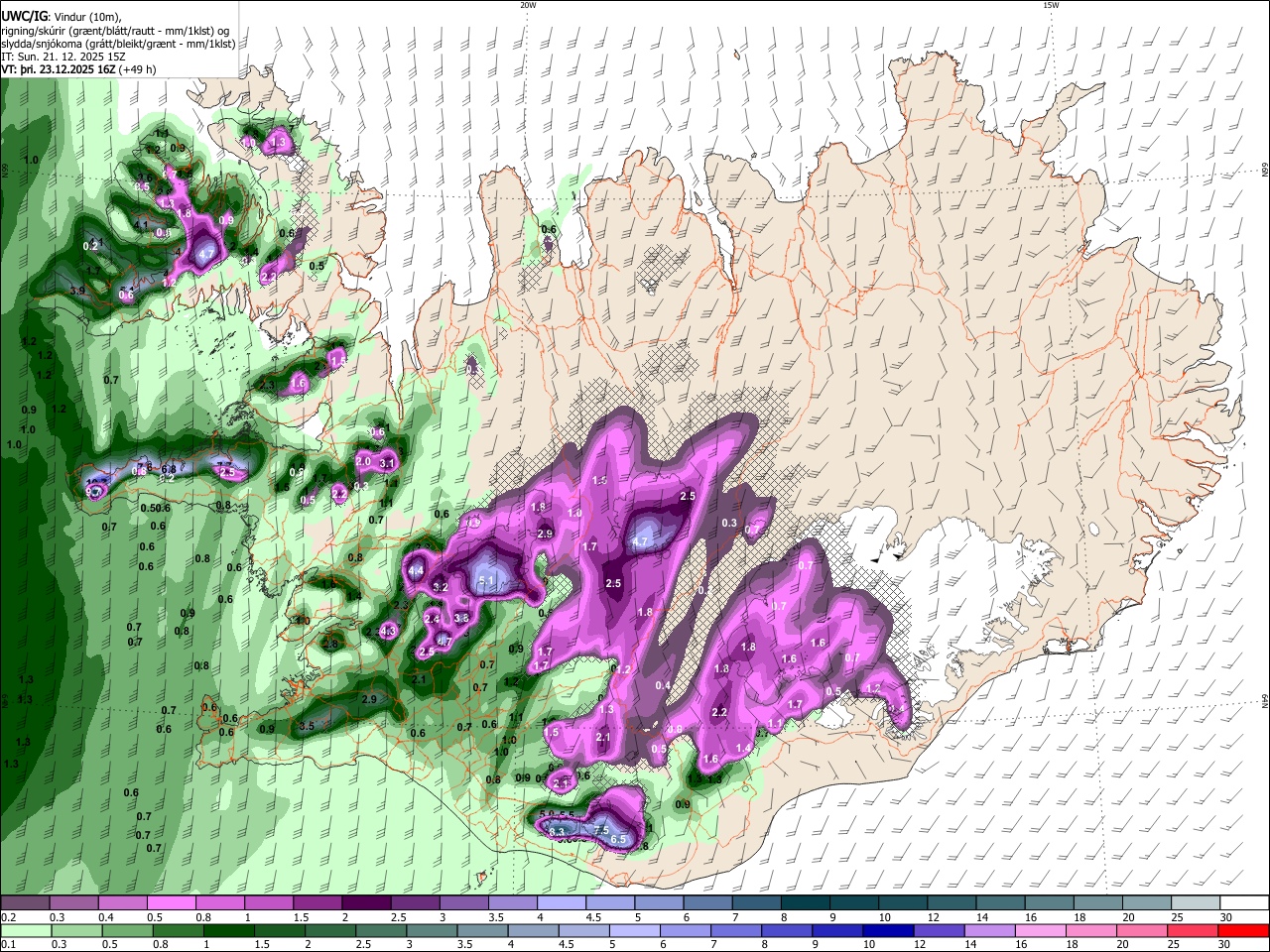
Task: Click the pale grey 25–30 upper legend swatch
Action: [1195, 903]
